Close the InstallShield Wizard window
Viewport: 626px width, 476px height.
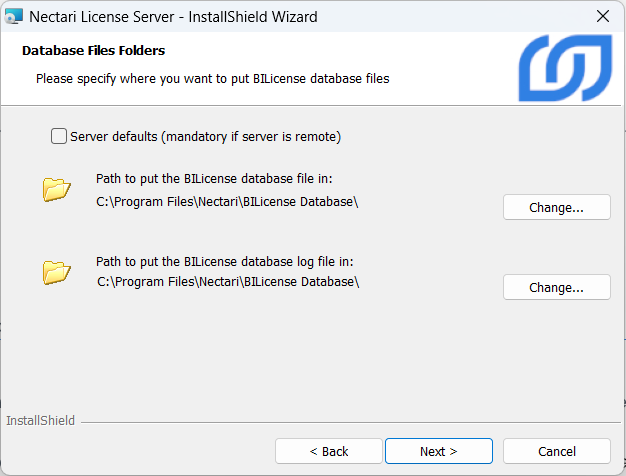pos(603,16)
